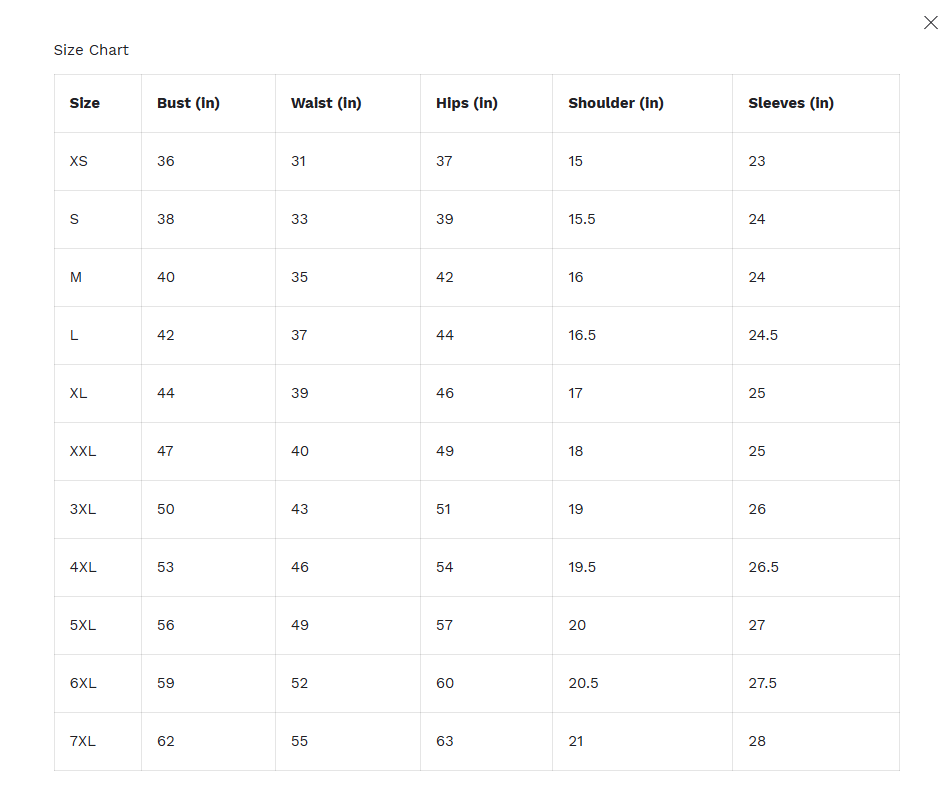
Task: Click the 7XL bust value 62
Action: 166,741
